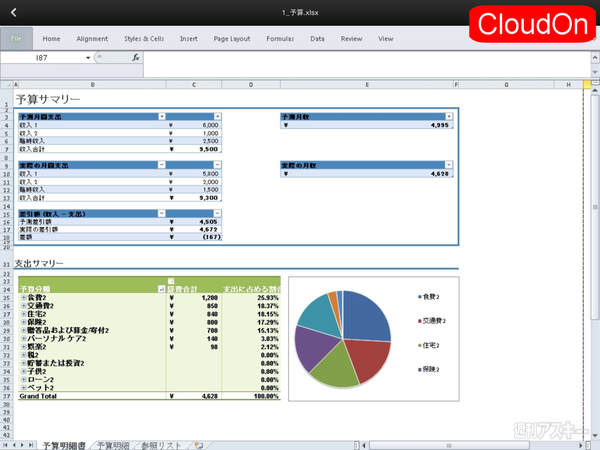
Task: Switch to the 予算明細書 sheet tab
Action: click(x=64, y=445)
